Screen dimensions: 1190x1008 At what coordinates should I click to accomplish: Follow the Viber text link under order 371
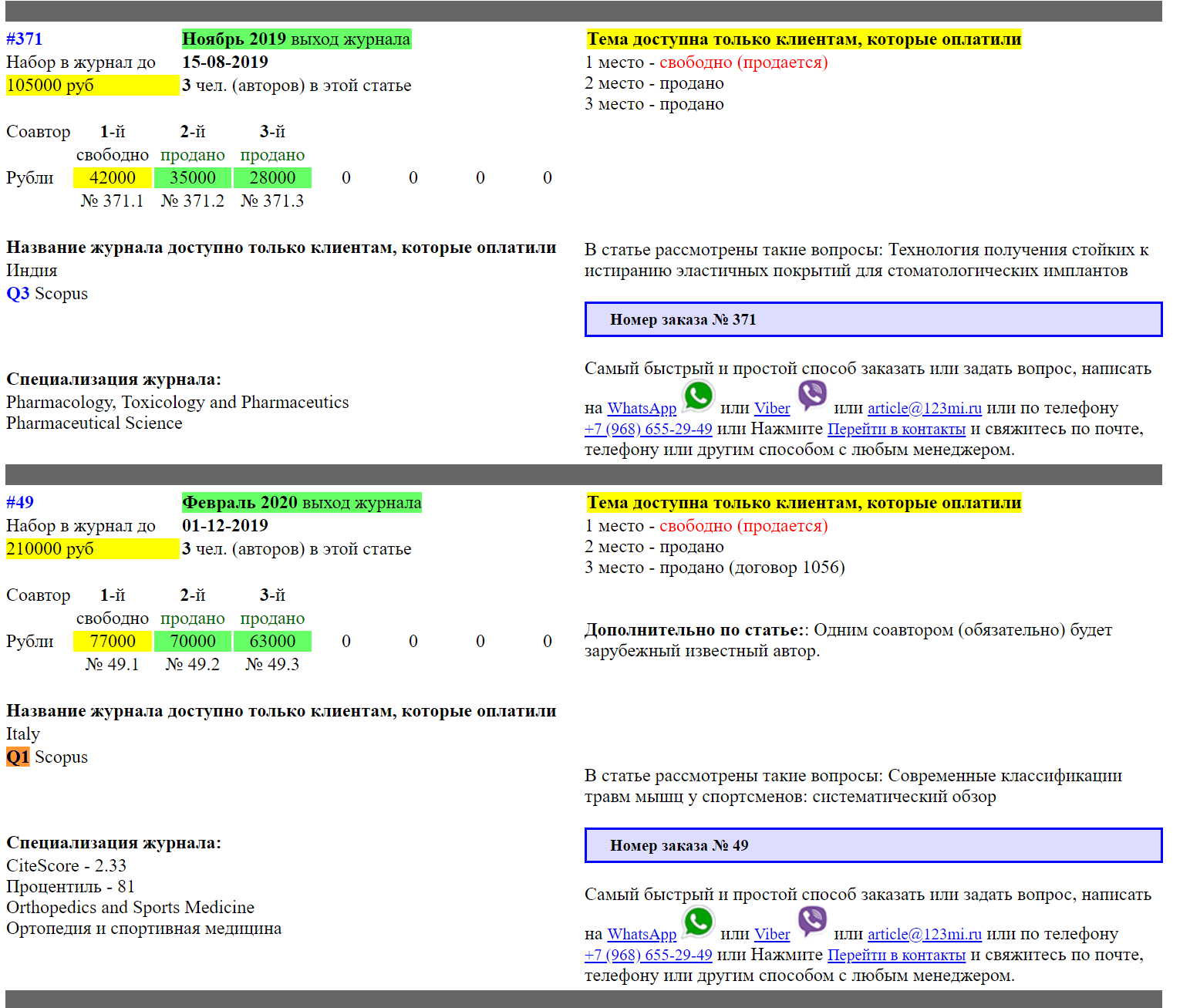(x=772, y=409)
